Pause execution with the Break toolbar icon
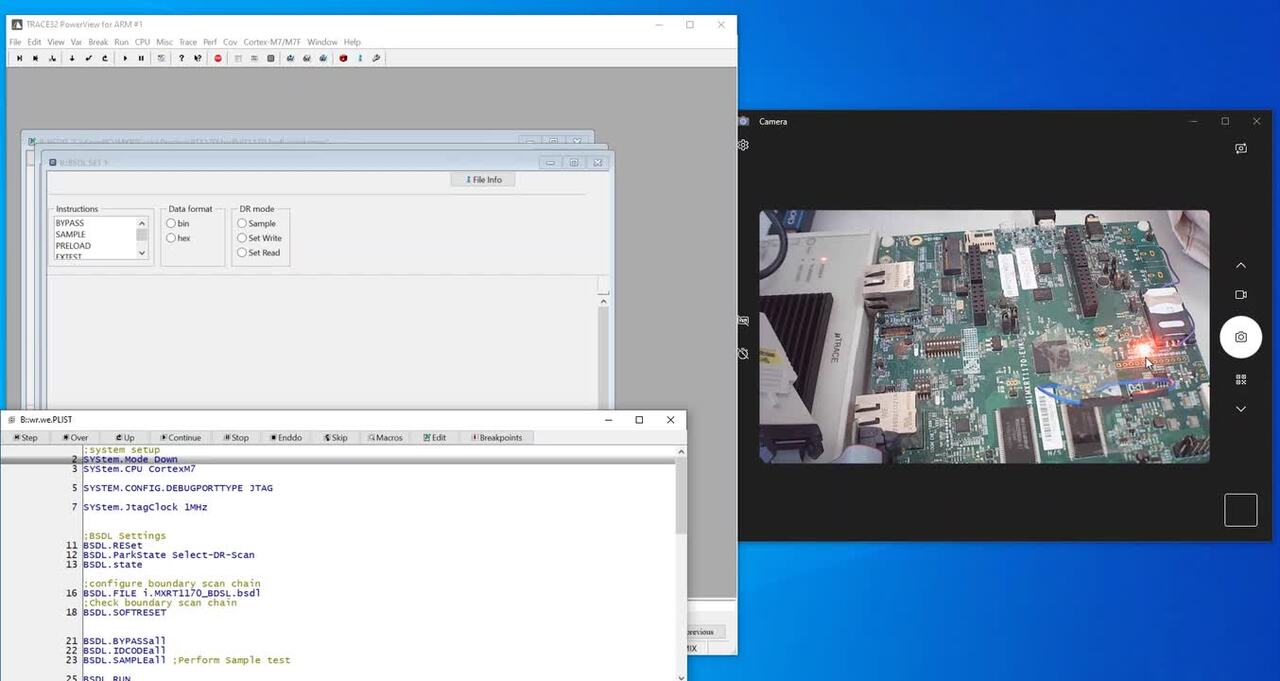 (140, 58)
